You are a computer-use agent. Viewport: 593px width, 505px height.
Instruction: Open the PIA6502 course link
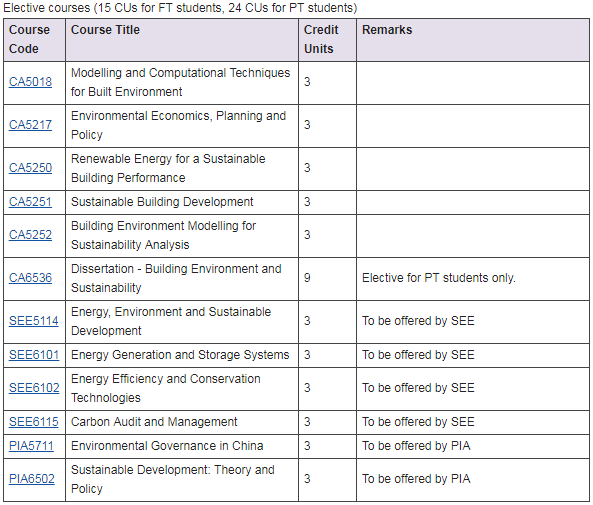[32, 479]
